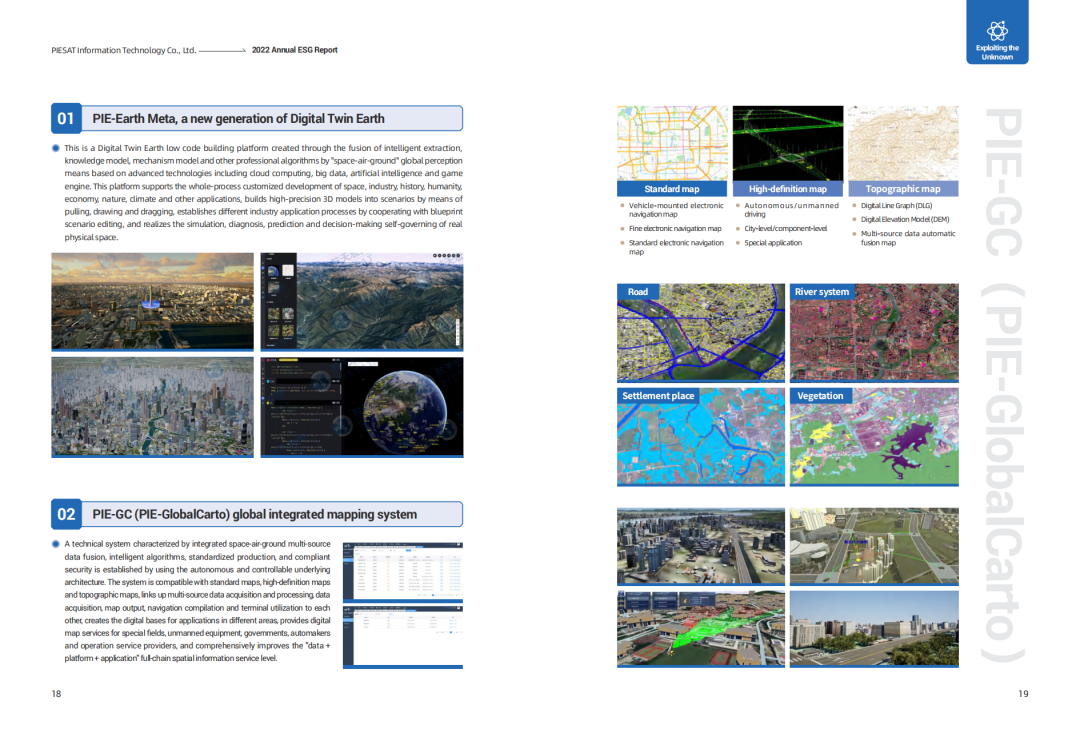Screen dimensions: 1080x733
Task: Open the green highlighted 3D city image
Action: [x=700, y=627]
